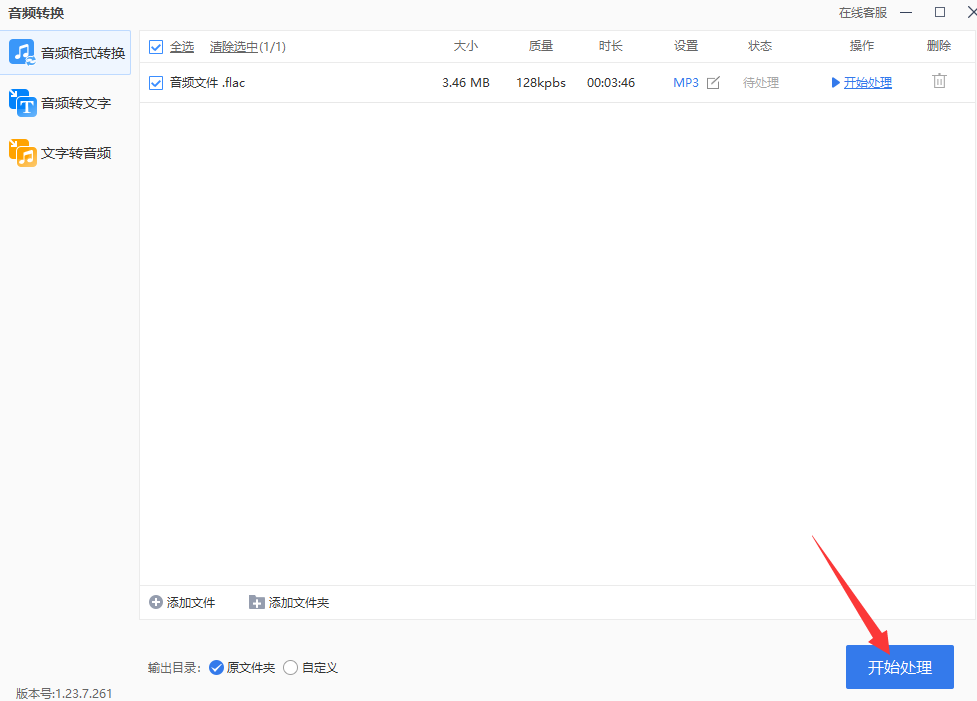Image resolution: width=977 pixels, height=701 pixels.
Task: Click 添加文件 text button
Action: coord(191,602)
